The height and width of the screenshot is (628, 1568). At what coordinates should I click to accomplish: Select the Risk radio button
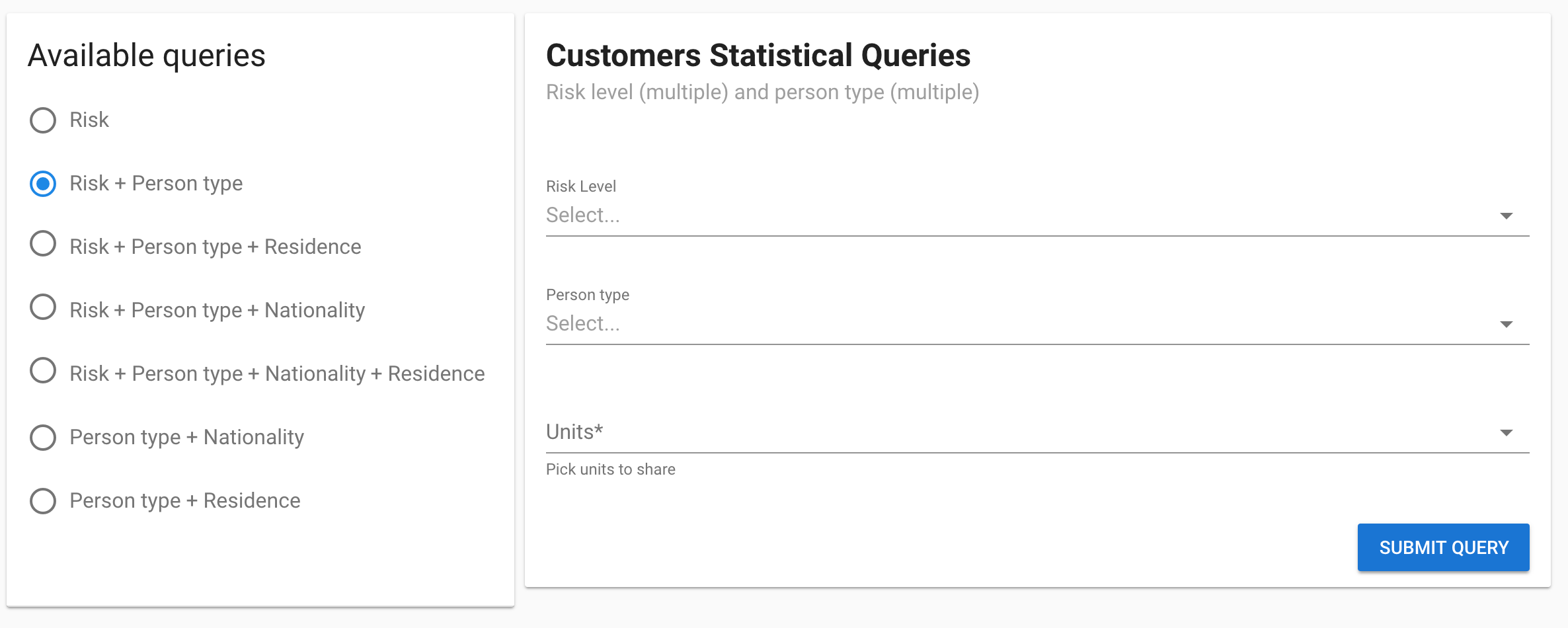pos(43,120)
